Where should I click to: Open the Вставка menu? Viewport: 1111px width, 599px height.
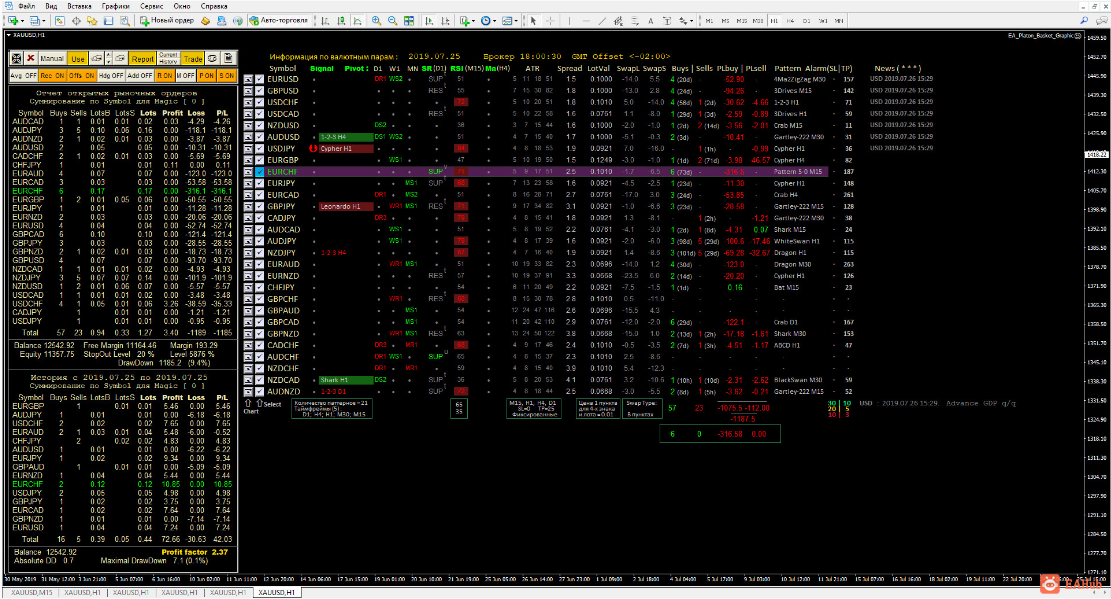click(79, 6)
